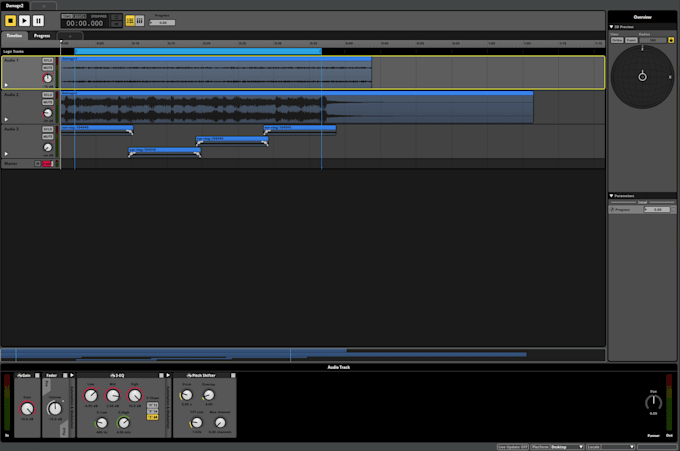Select the lowest clip on Audio 3
The height and width of the screenshot is (451, 680).
pyautogui.click(x=165, y=152)
